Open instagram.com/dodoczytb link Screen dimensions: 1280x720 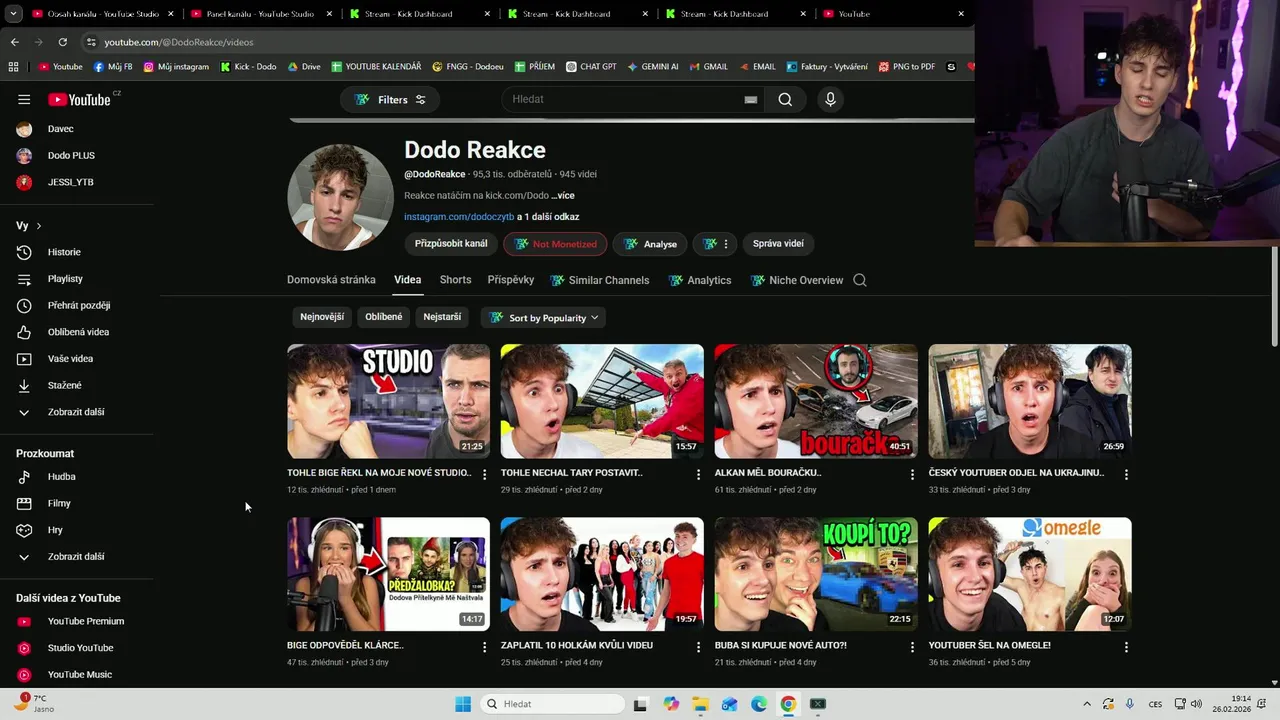click(459, 217)
